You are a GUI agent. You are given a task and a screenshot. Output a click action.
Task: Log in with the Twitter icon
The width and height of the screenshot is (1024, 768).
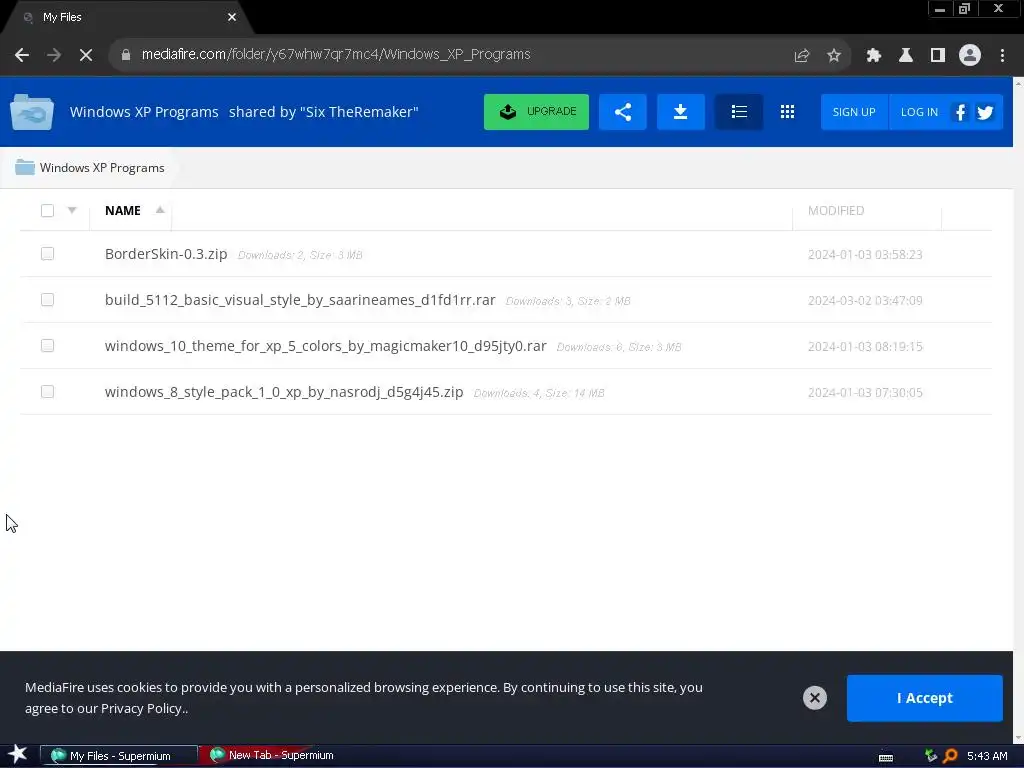(x=985, y=112)
